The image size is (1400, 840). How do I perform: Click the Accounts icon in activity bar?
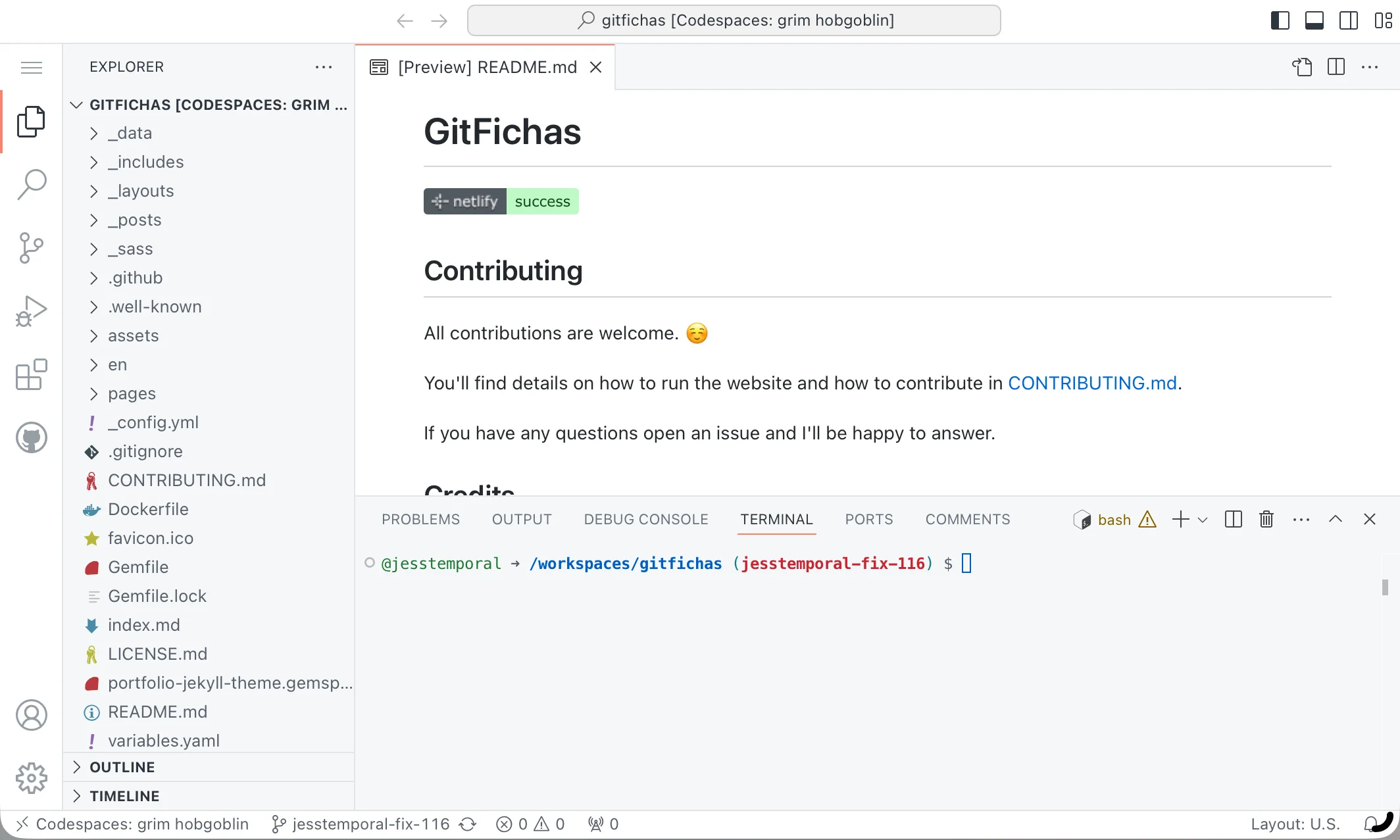coord(31,715)
